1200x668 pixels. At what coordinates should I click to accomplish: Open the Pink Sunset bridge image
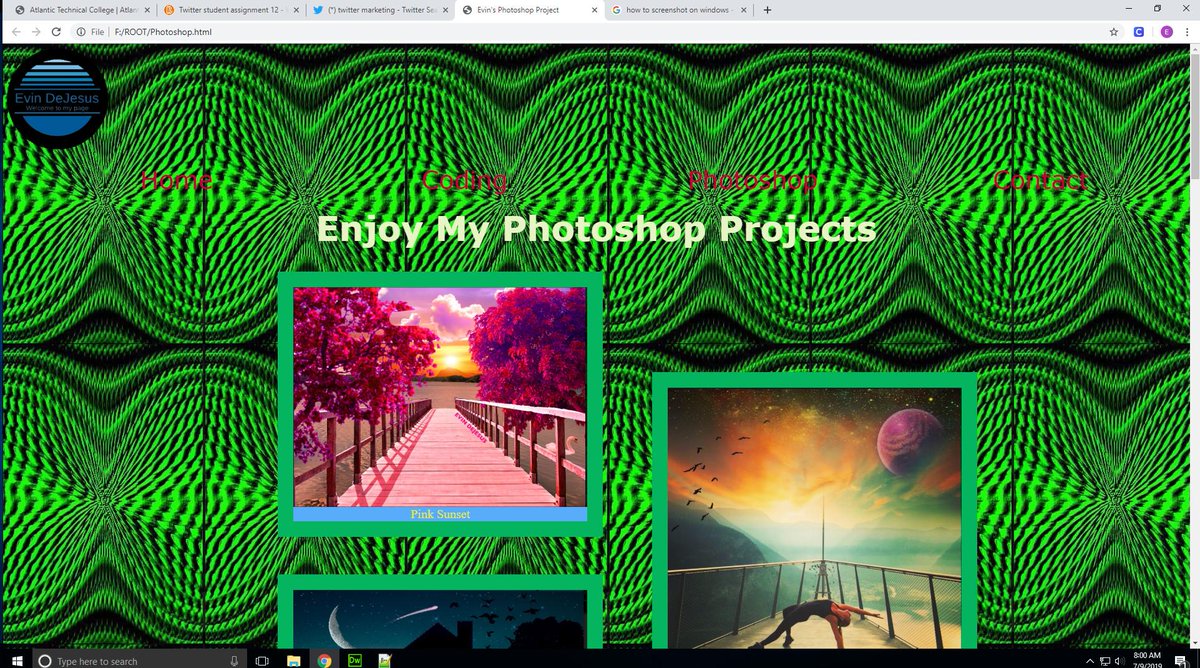pos(440,397)
